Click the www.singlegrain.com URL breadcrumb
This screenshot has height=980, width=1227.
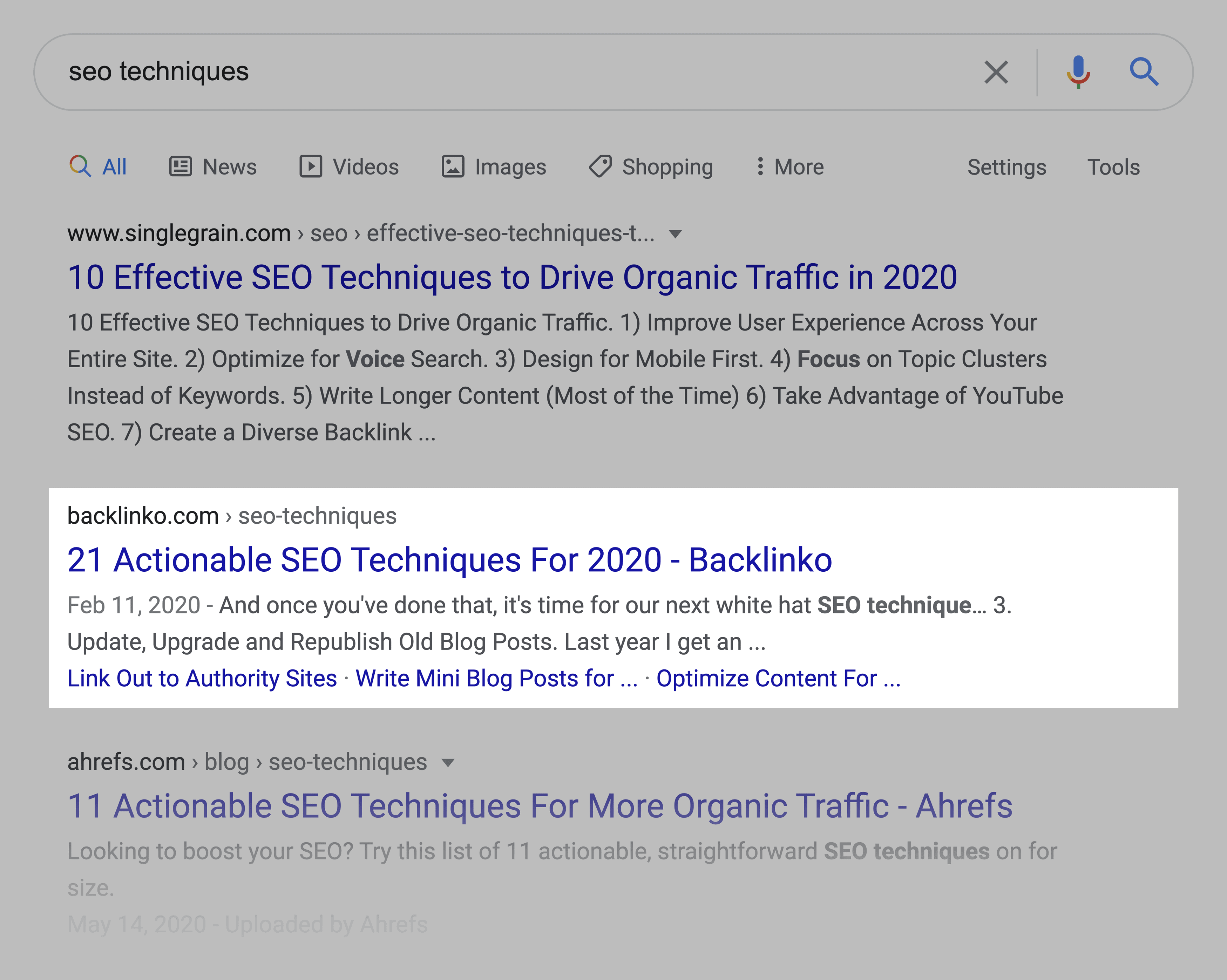point(361,233)
